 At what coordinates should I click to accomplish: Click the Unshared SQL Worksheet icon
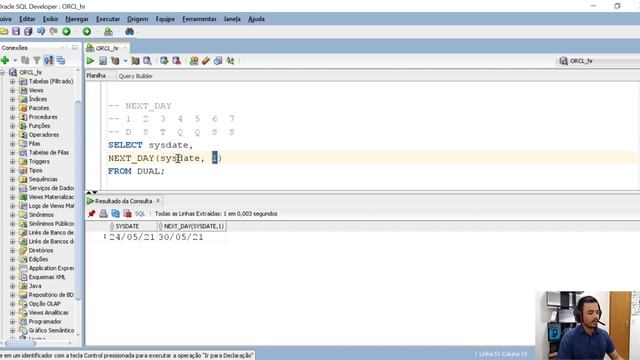pos(194,61)
